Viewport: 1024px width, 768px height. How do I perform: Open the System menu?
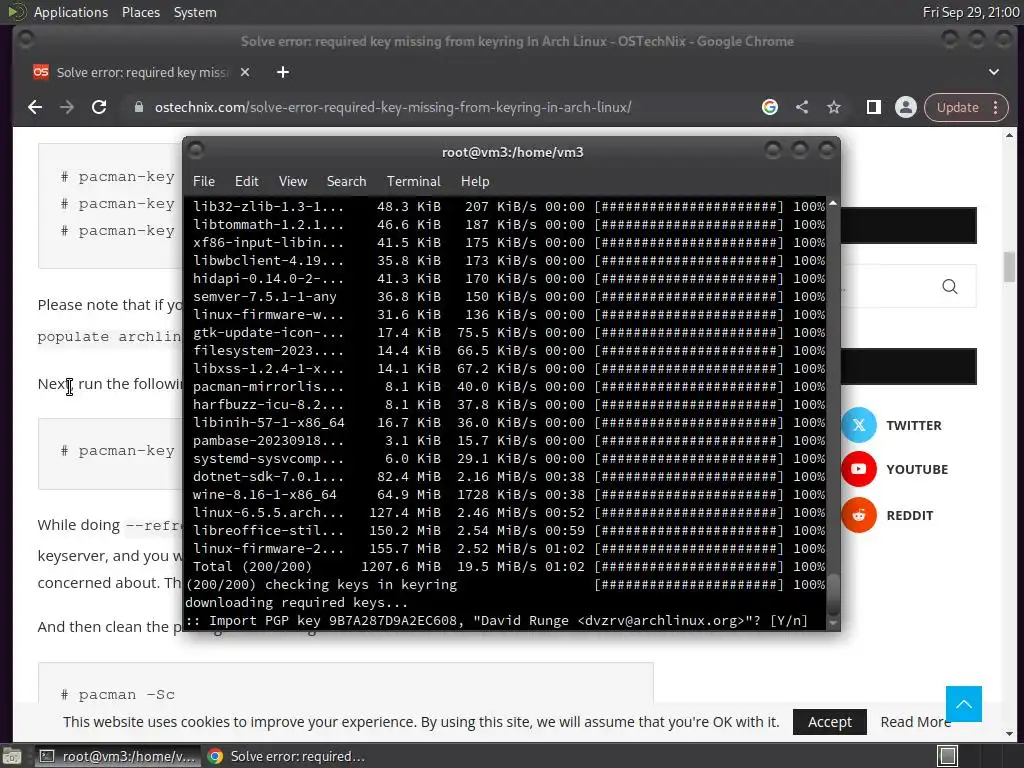click(x=195, y=12)
